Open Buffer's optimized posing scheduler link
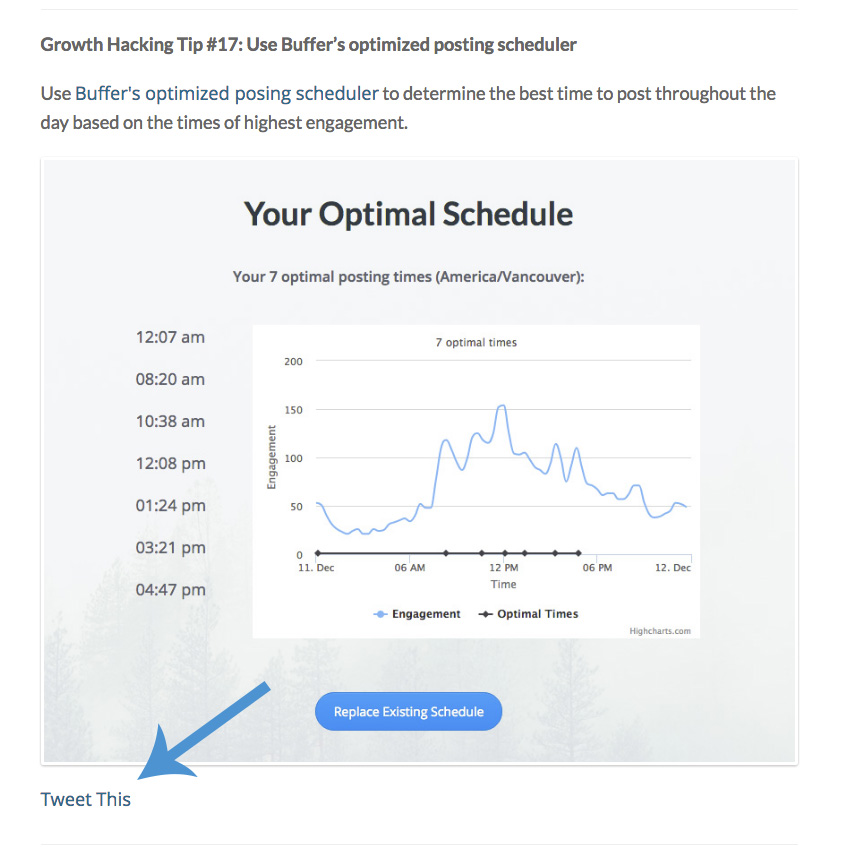 coord(226,94)
